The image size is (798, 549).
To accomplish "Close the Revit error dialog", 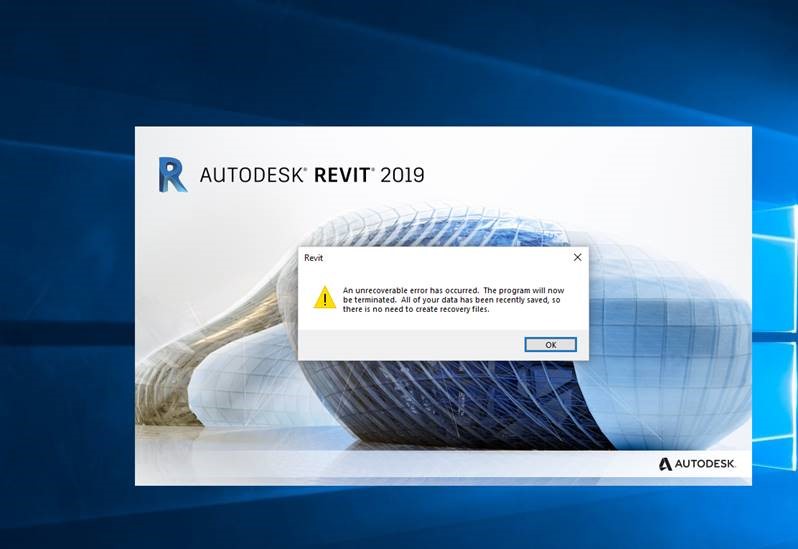I will pos(577,257).
